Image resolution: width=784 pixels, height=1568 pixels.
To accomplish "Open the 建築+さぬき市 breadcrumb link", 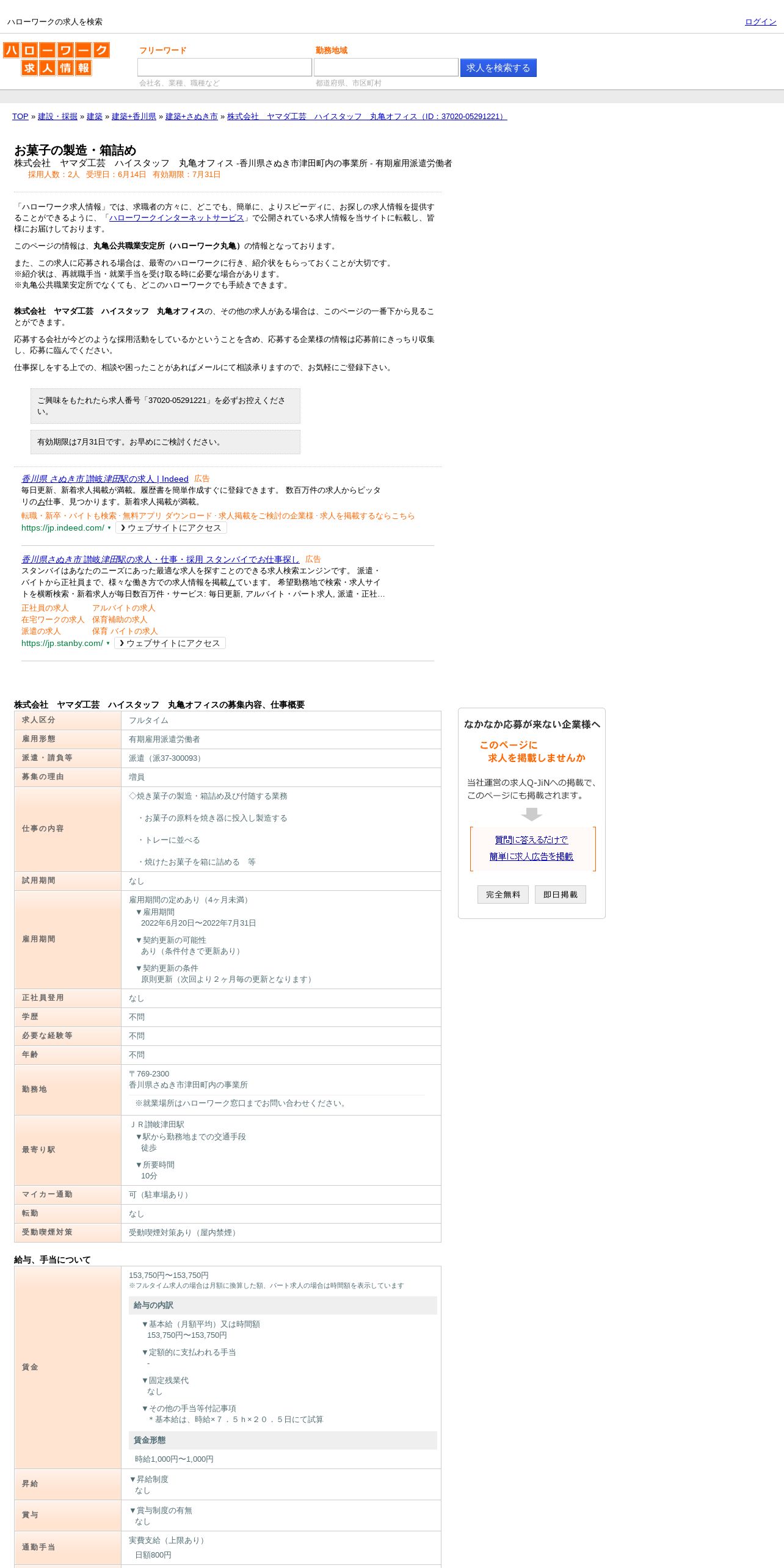I will pos(192,116).
